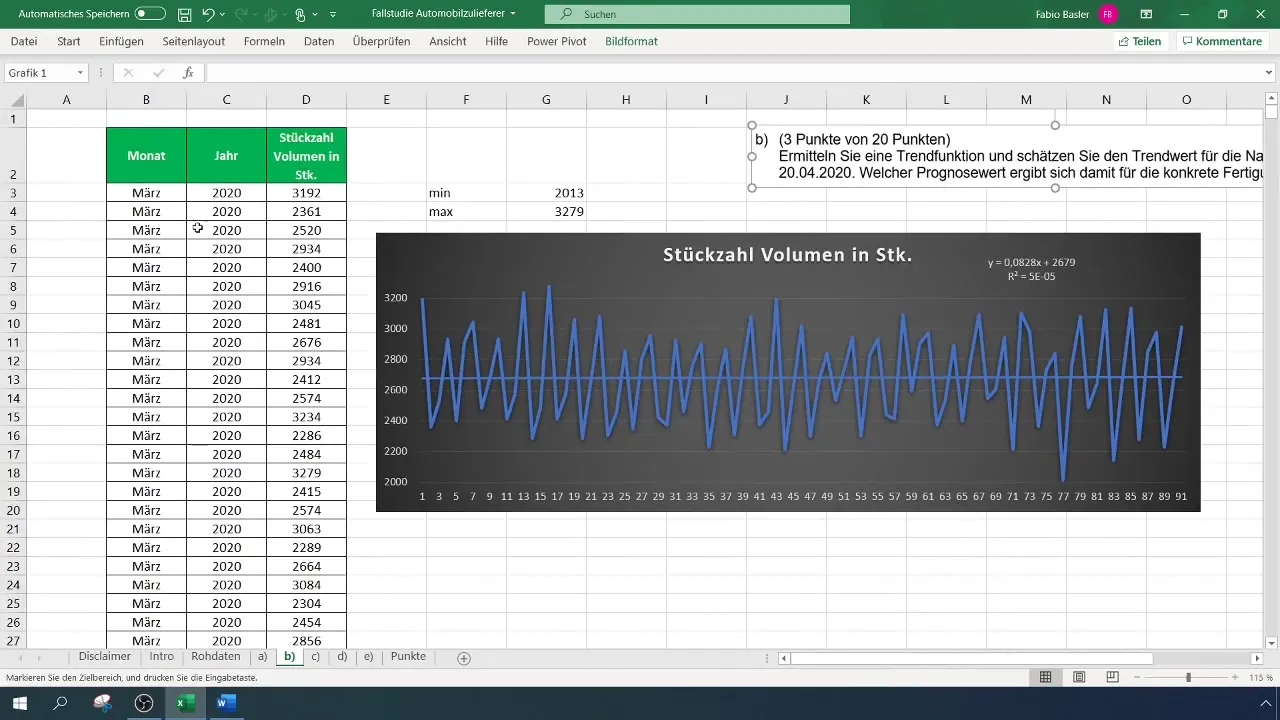Image resolution: width=1280 pixels, height=720 pixels.
Task: Click the Stückzahl Volumen in Stk. header cell
Action: 306,156
